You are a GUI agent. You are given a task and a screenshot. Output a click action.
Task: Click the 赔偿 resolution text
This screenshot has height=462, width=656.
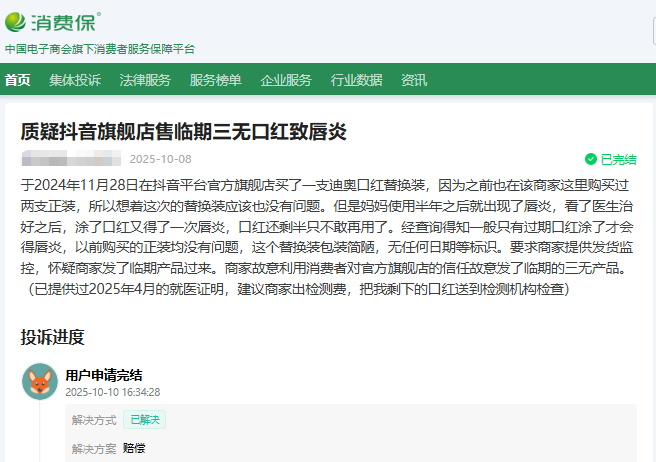pos(134,448)
